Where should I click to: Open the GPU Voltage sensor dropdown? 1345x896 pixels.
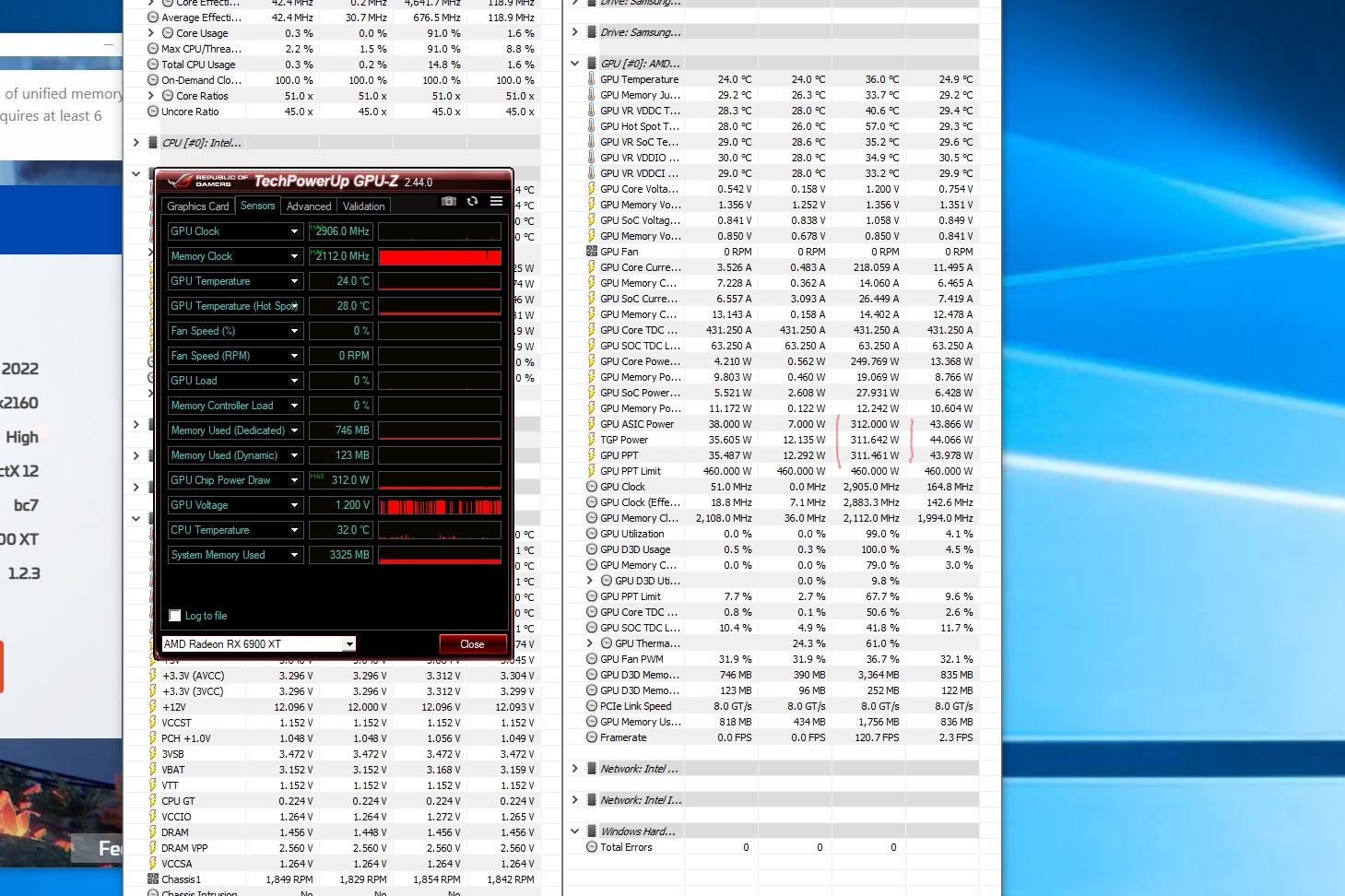pos(294,505)
